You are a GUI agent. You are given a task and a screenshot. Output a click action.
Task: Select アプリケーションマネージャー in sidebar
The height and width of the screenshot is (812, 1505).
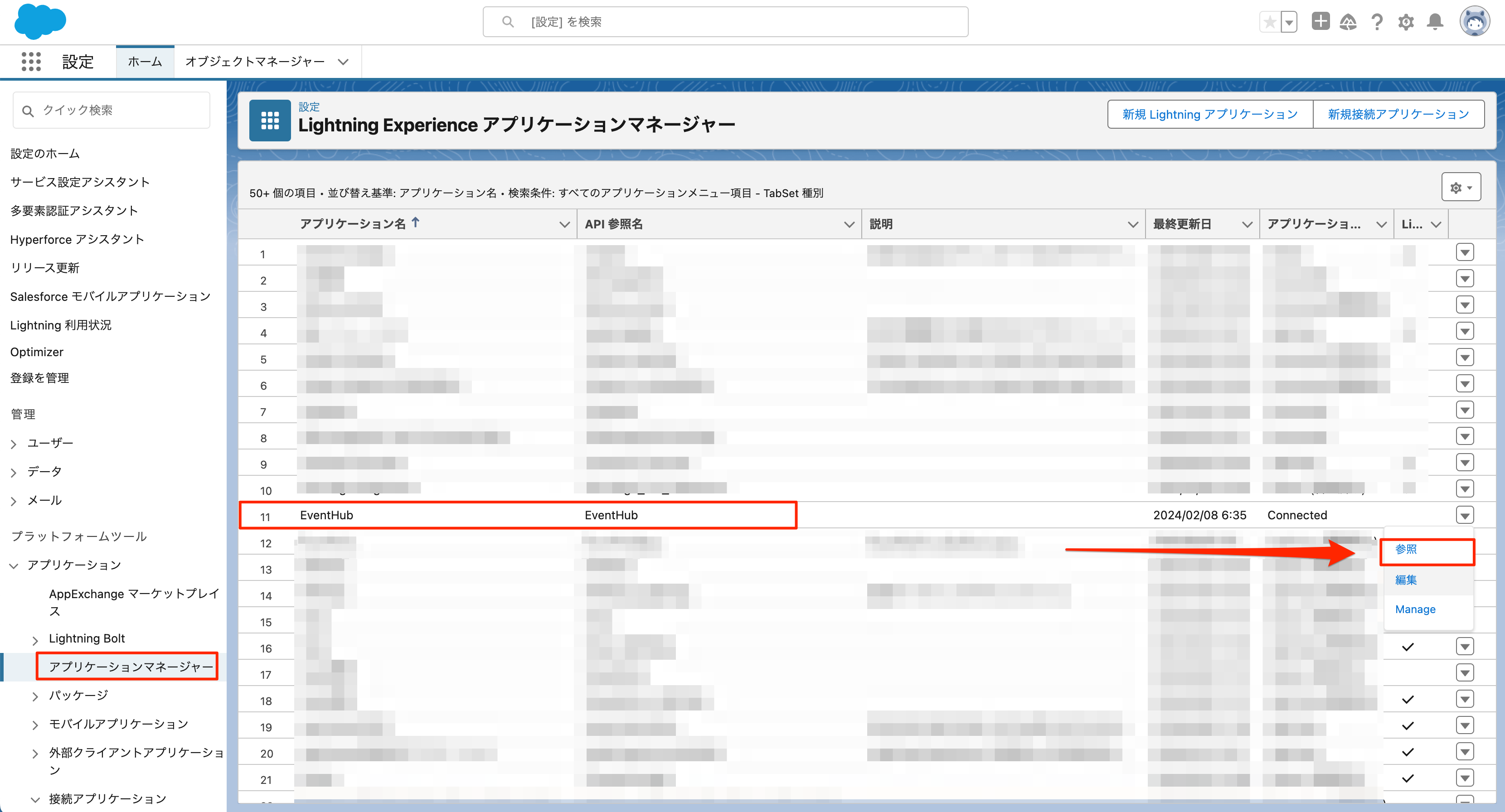coord(131,667)
